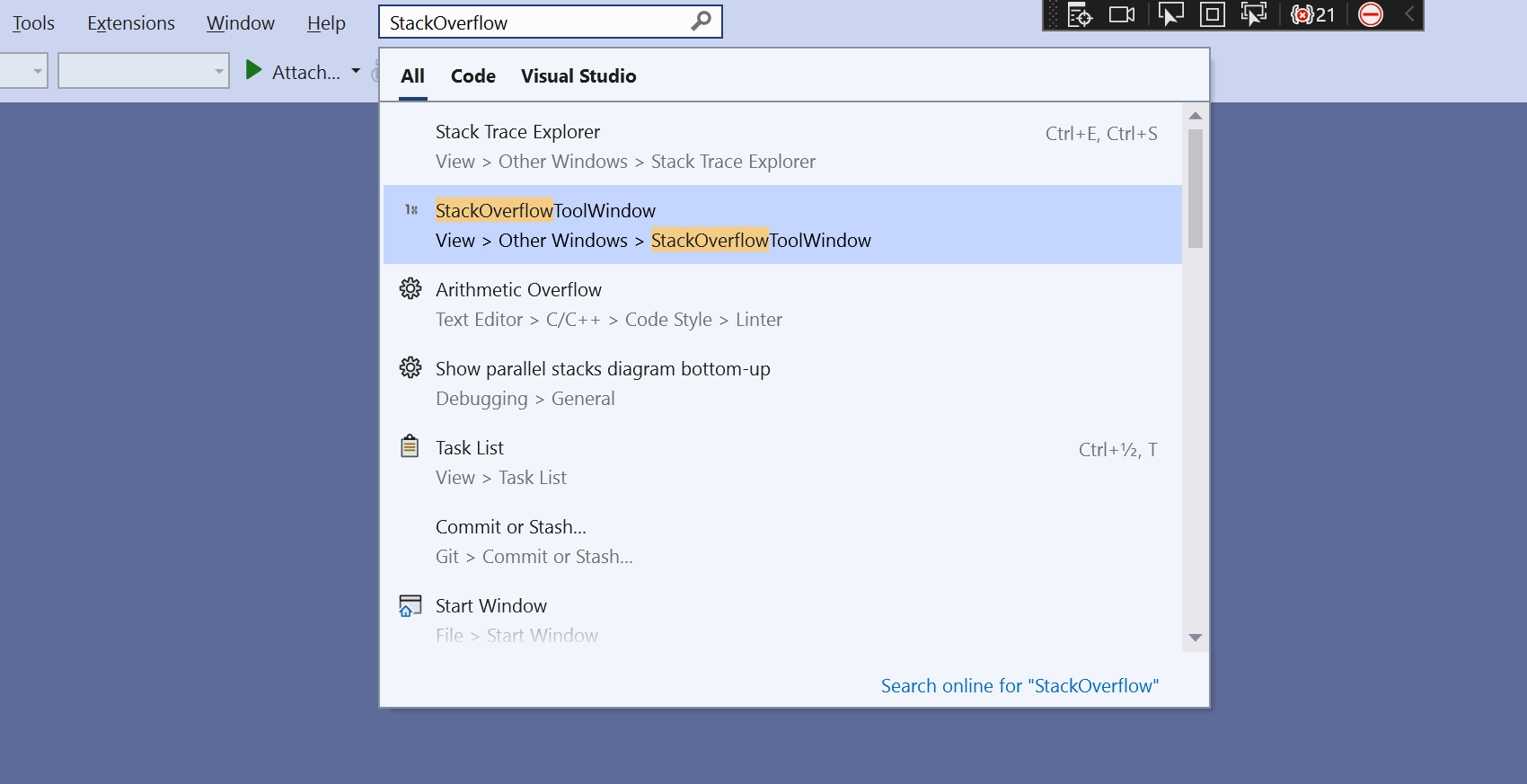
Task: Open the Attach button dropdown arrow
Action: [x=356, y=70]
